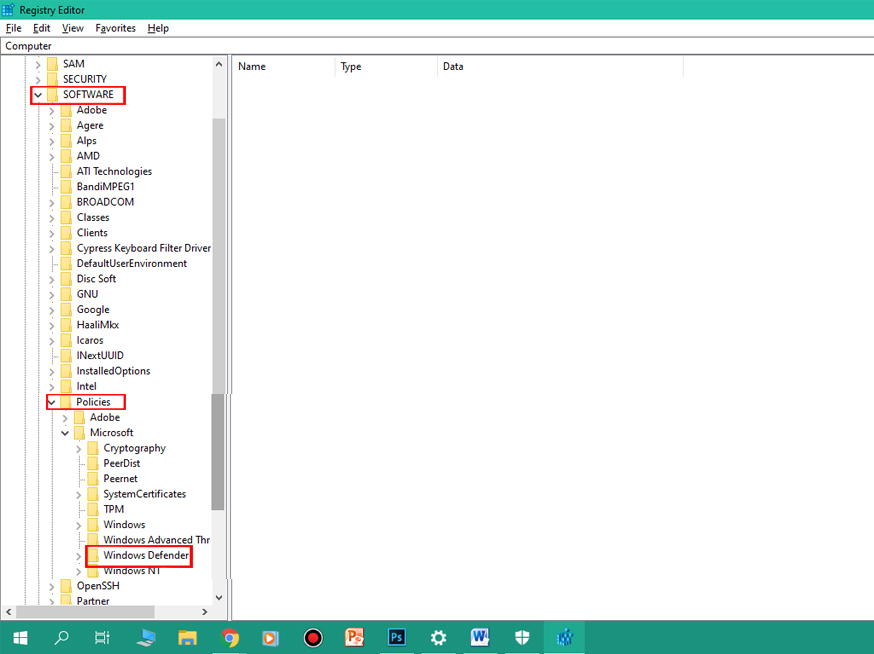Viewport: 874px width, 654px height.
Task: Open Windows Security shield icon
Action: click(522, 637)
